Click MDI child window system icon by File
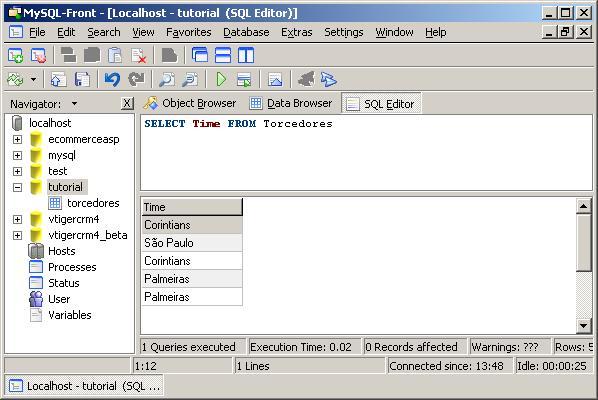This screenshot has width=598, height=400. [x=16, y=32]
